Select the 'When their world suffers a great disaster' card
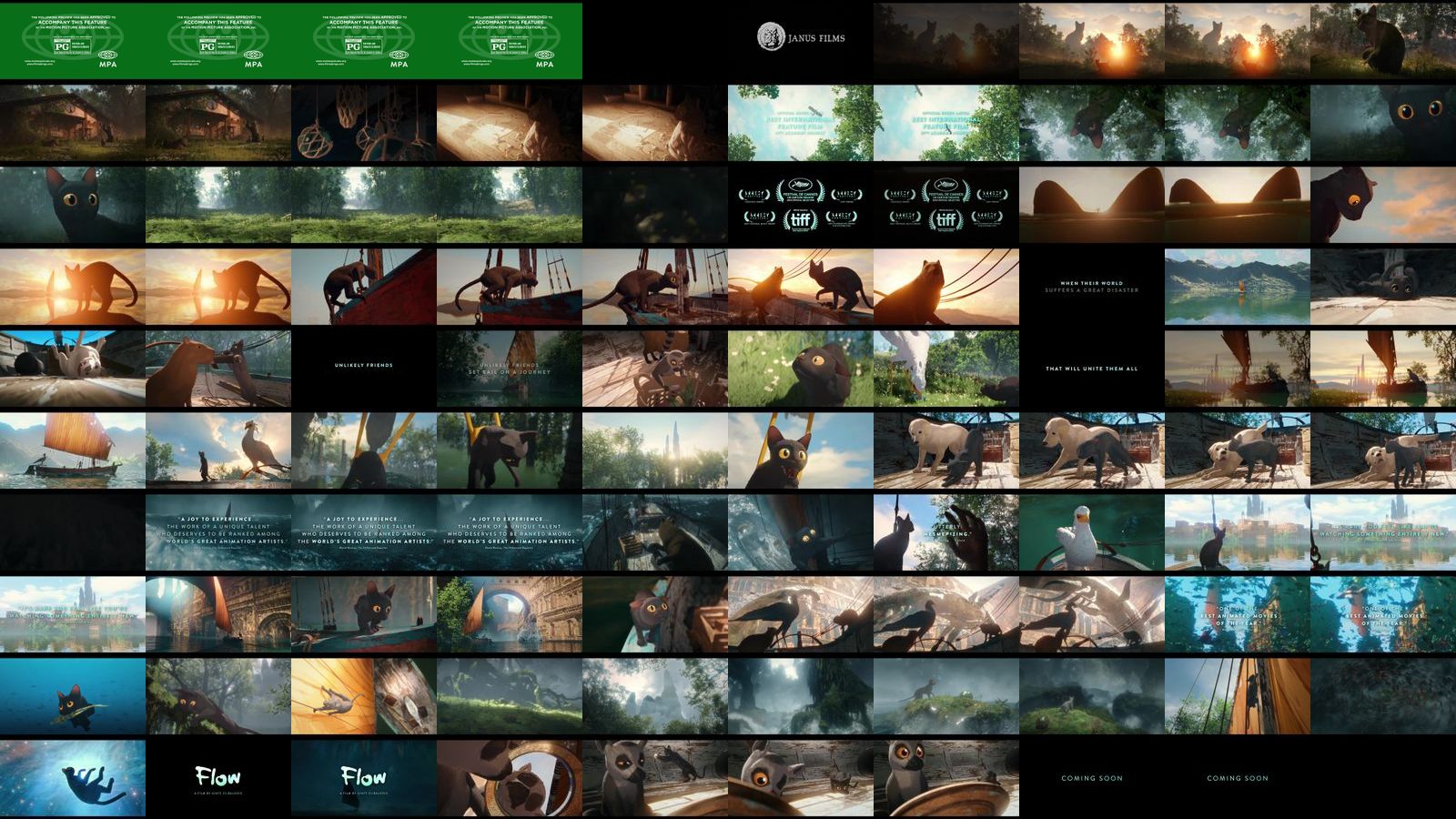Viewport: 1456px width, 819px height. point(1092,287)
